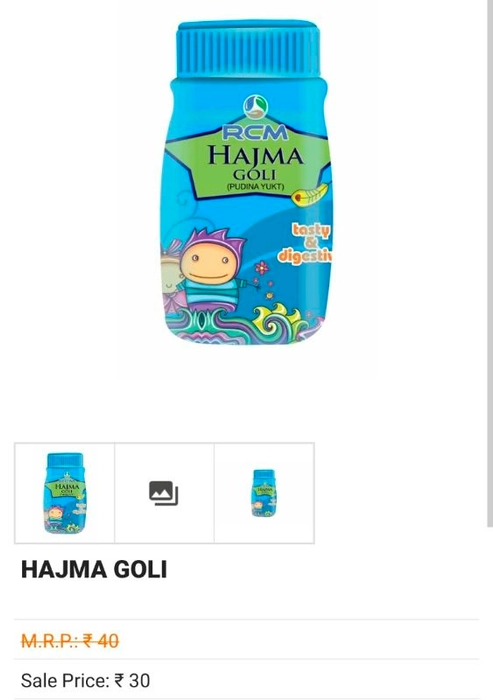Click the vertical scrollbar on the right edge
493x700 pixels.
point(489,263)
